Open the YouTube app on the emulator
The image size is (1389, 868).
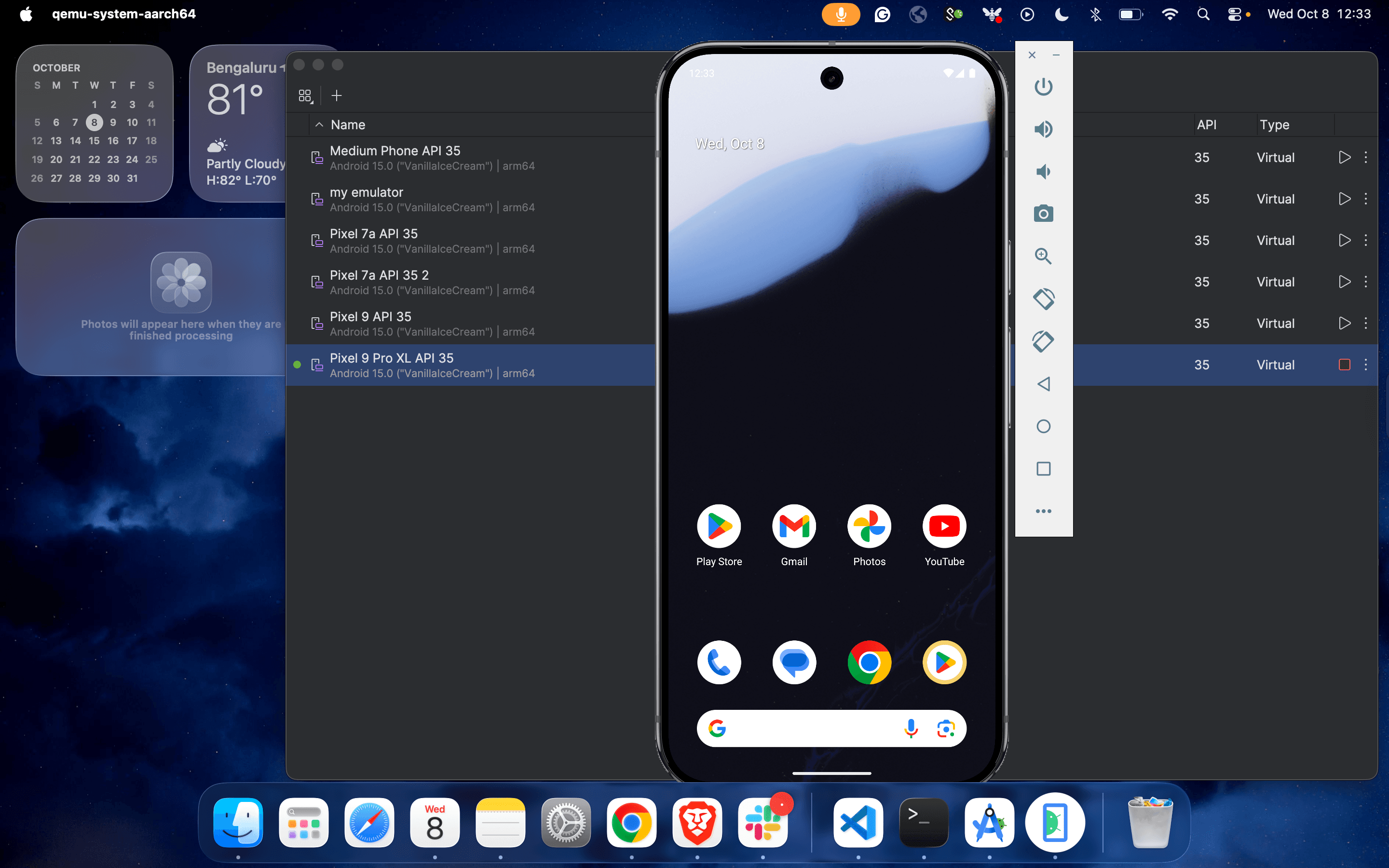pyautogui.click(x=944, y=527)
